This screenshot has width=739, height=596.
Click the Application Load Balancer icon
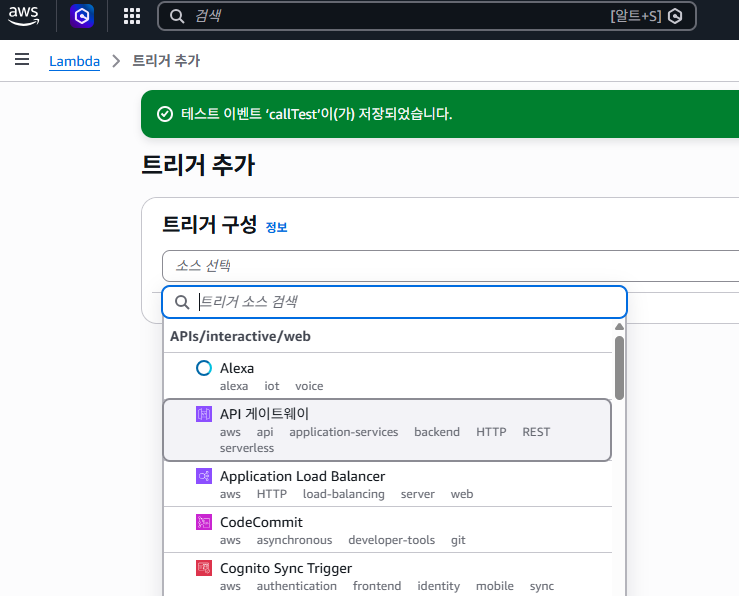[204, 476]
